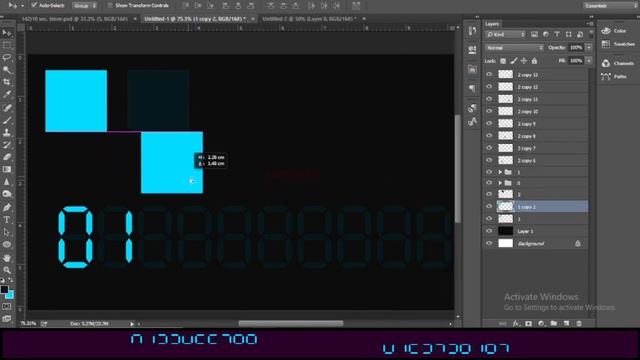Add a layer mask icon
Screen dimensions: 640x360
(x=529, y=324)
